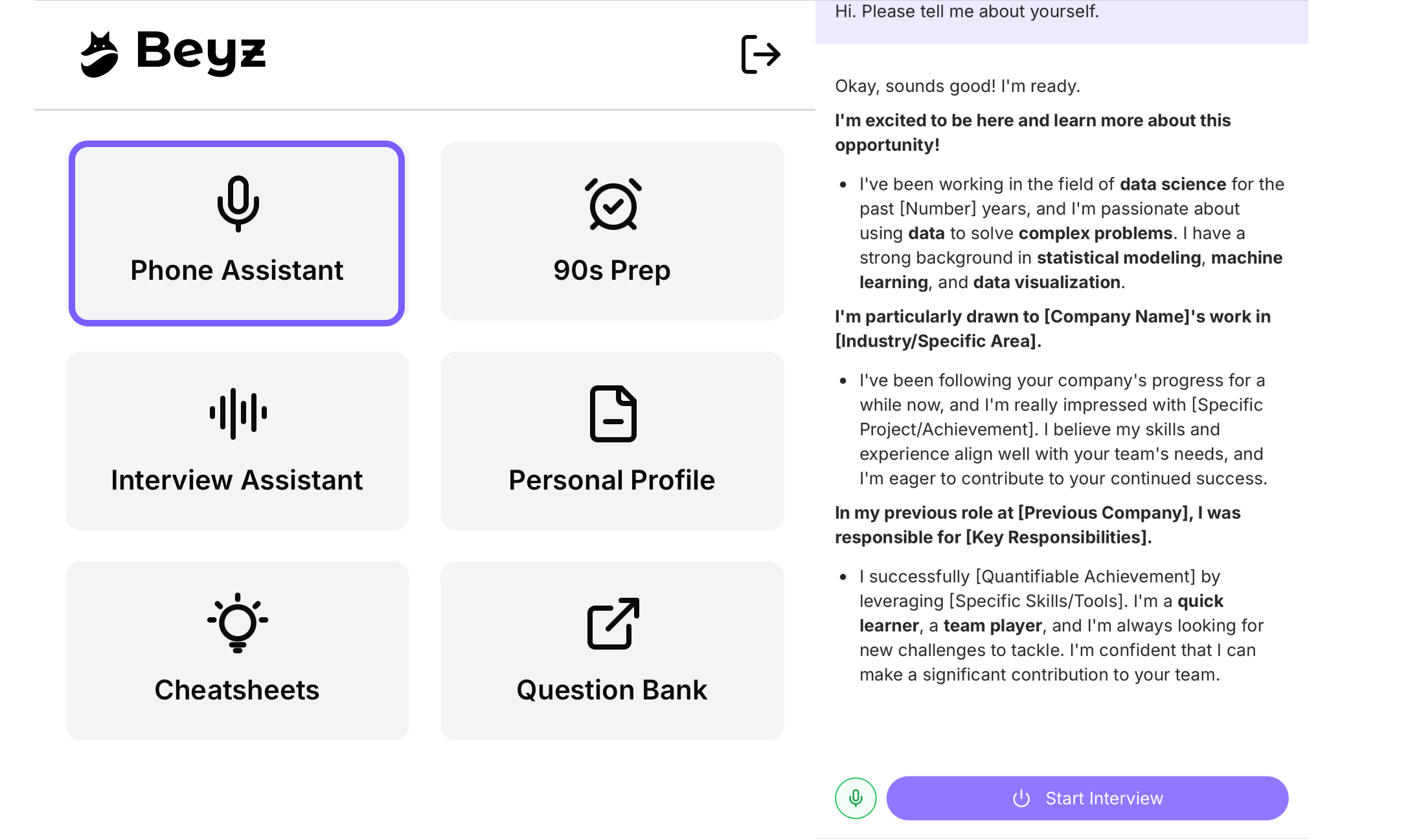Viewport: 1410px width, 840px height.
Task: Open the Personal Profile label
Action: (612, 480)
